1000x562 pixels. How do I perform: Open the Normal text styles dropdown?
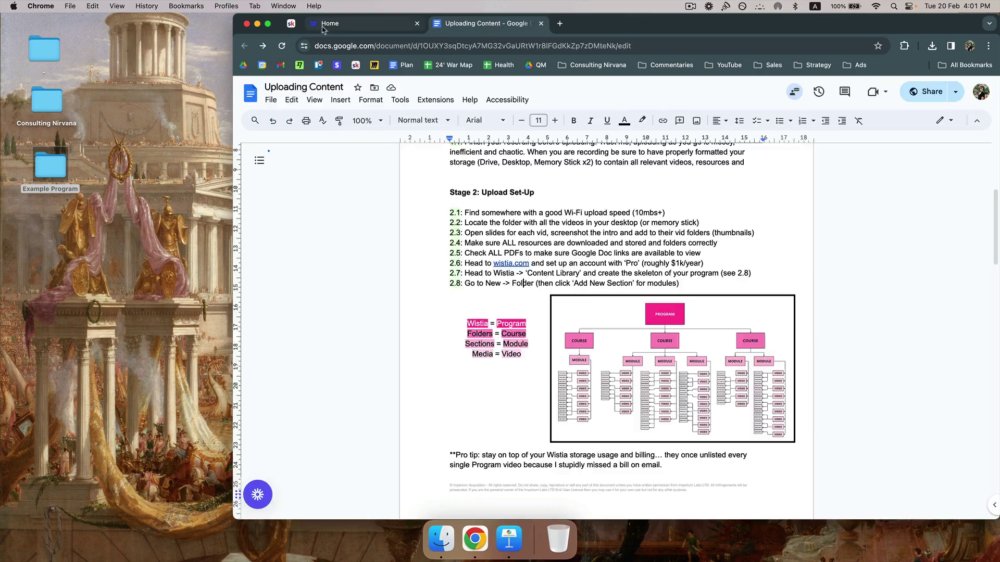pos(423,120)
